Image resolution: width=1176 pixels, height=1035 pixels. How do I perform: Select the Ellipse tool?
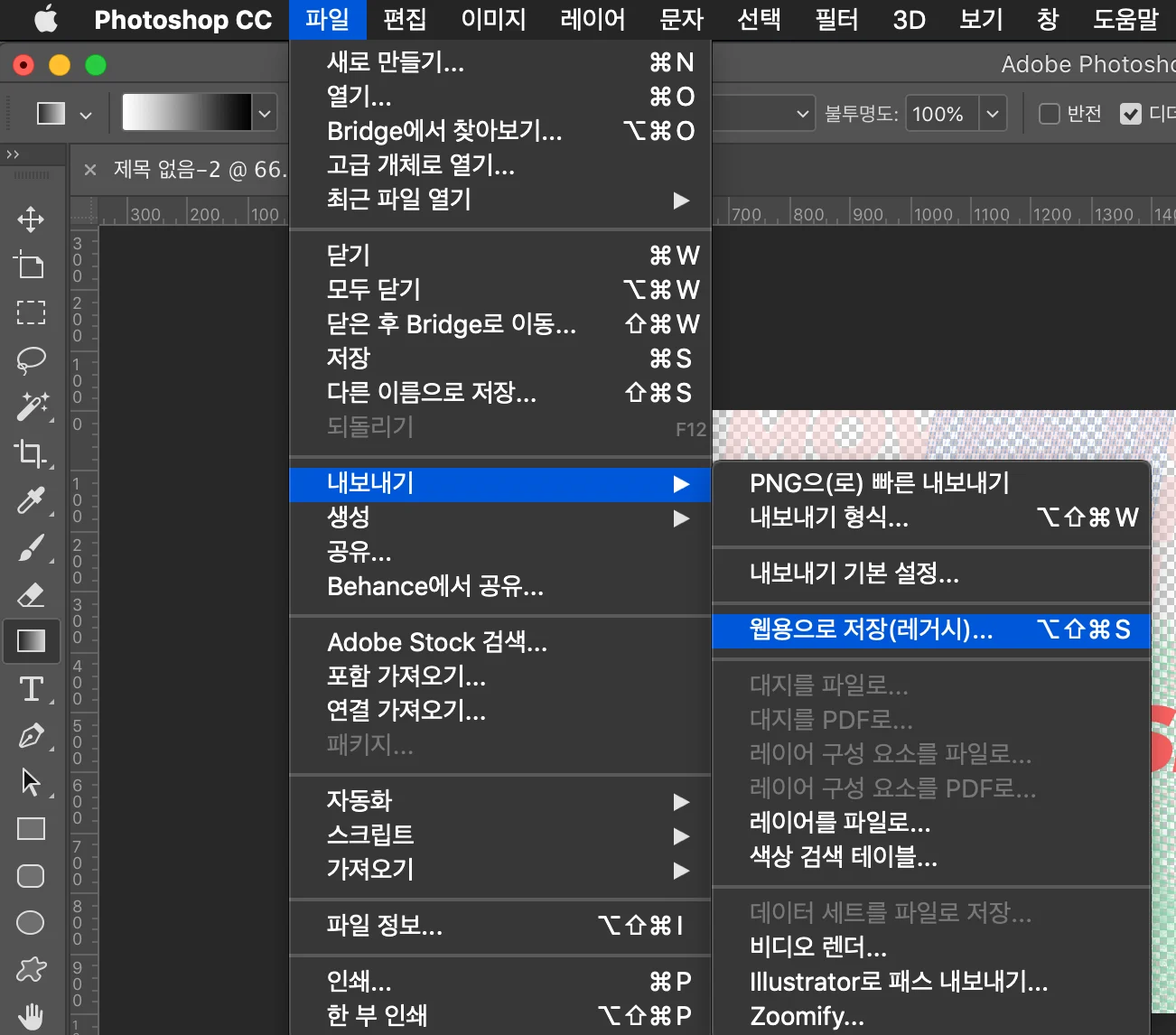point(31,922)
